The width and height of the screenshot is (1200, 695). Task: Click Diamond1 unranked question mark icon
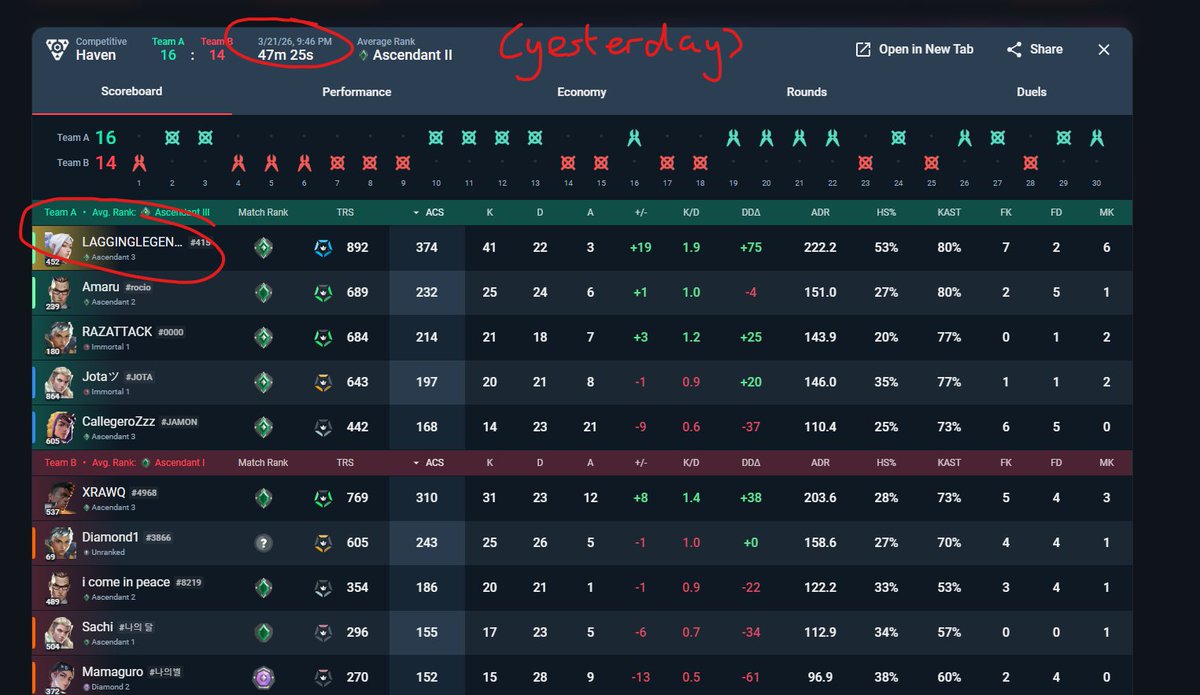click(263, 542)
